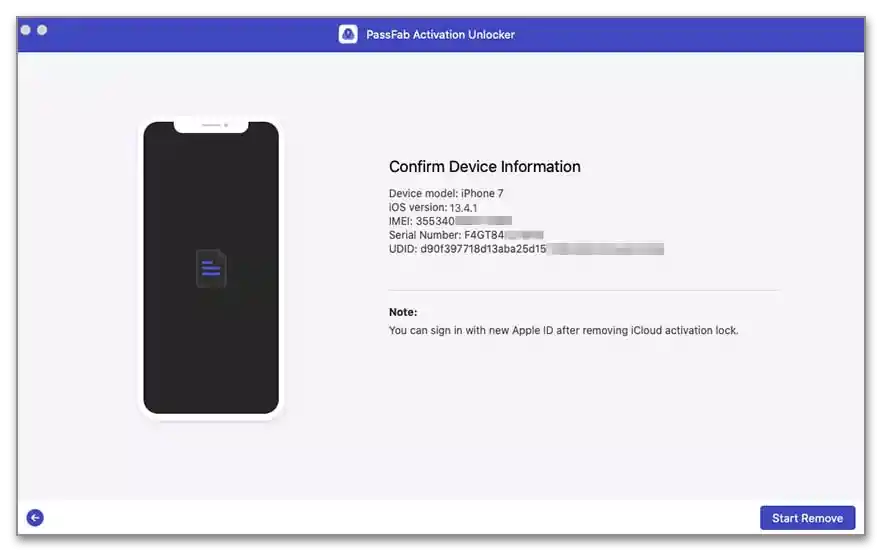The width and height of the screenshot is (882, 552).
Task: Select the UDID d90f397718d13aba25d15 line
Action: 526,249
